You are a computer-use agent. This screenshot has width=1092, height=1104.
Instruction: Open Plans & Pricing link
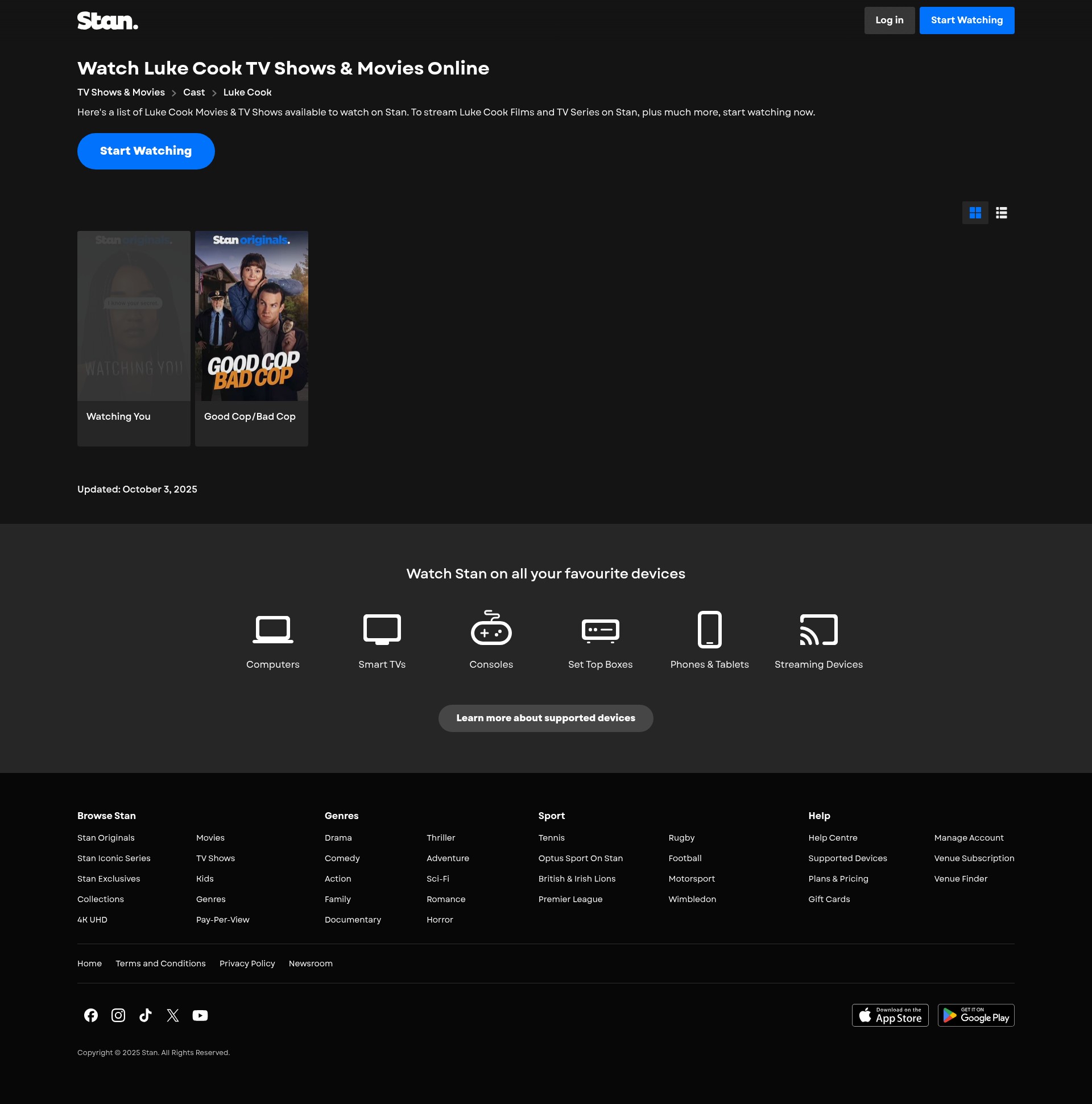point(838,879)
